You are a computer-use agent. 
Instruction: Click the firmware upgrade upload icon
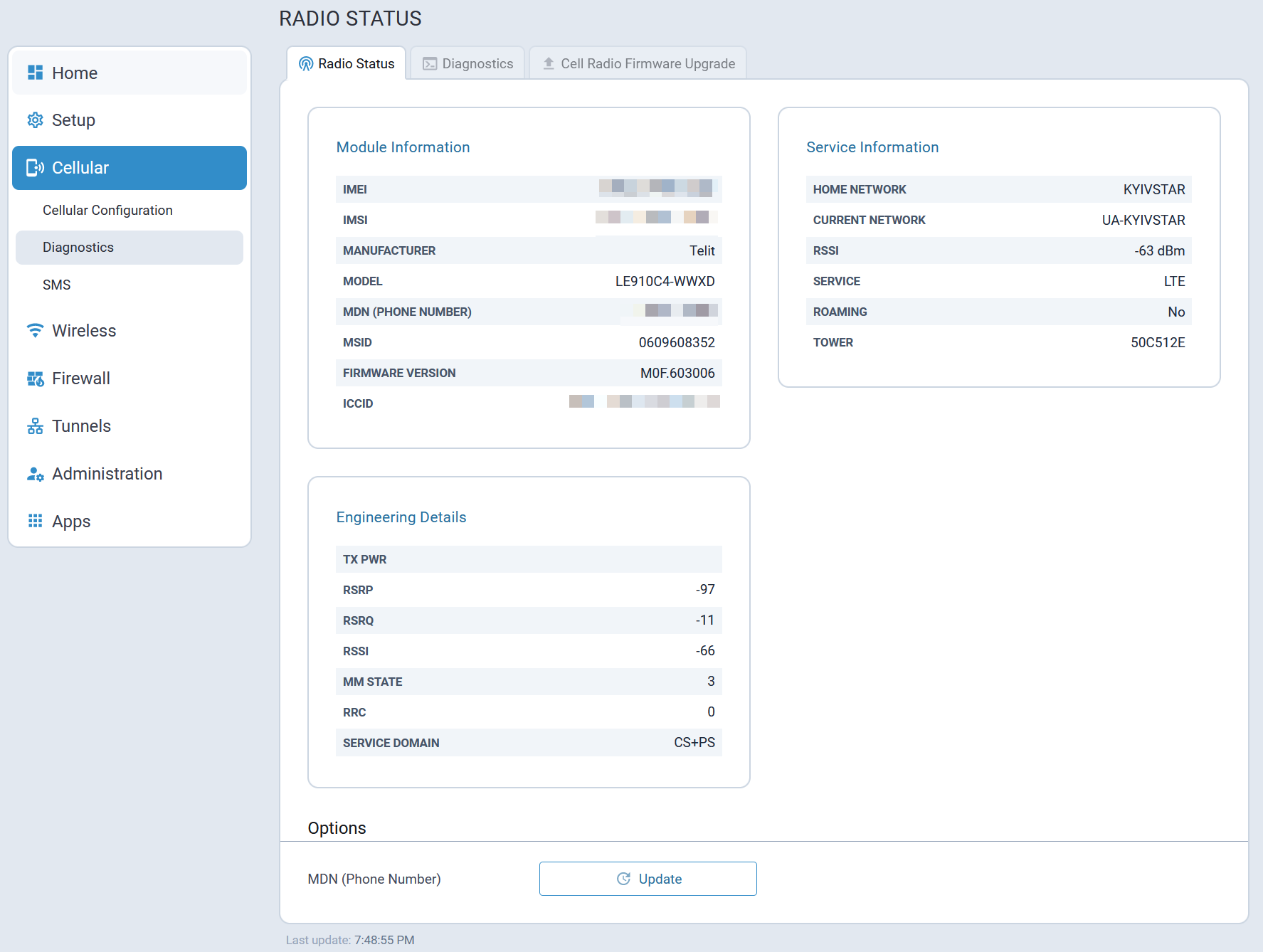coord(549,64)
